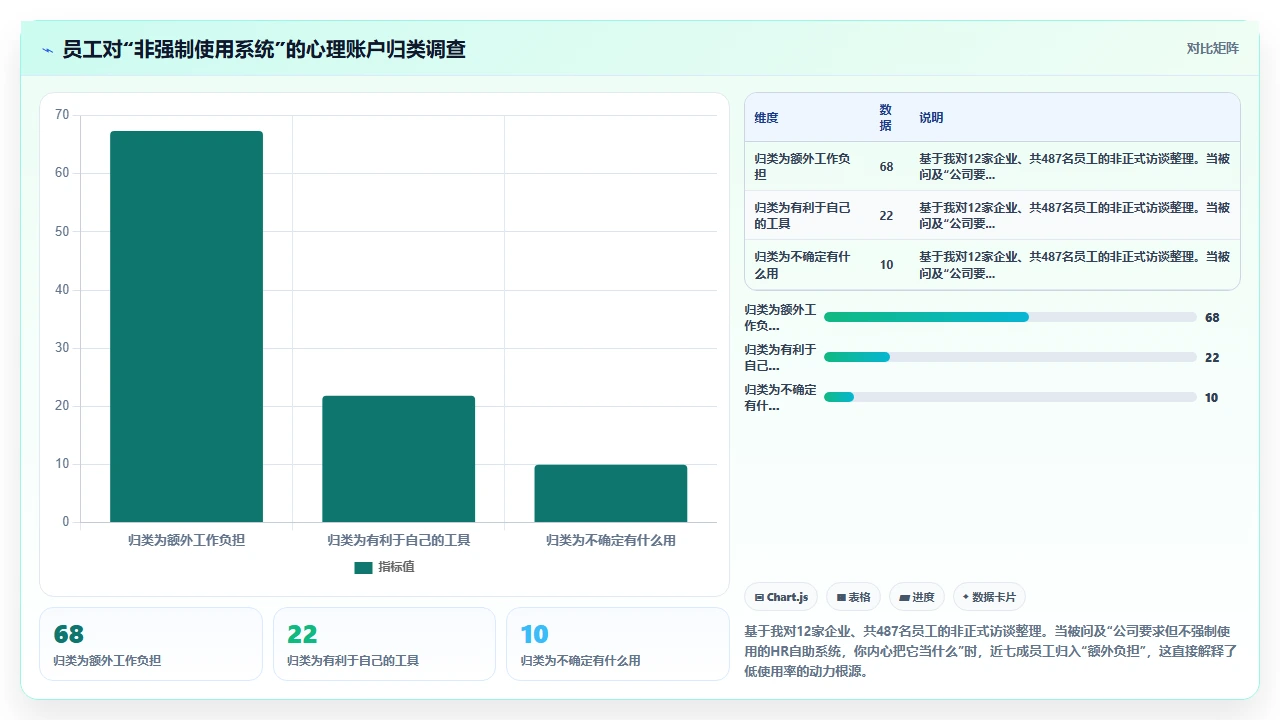Click the 表格 tag

click(853, 597)
